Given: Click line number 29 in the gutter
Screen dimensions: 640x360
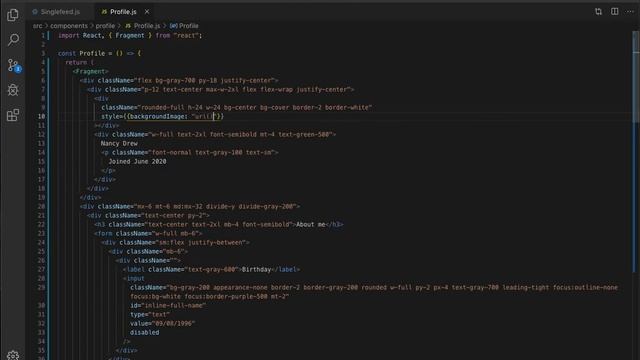Looking at the screenshot, I should pyautogui.click(x=41, y=287).
